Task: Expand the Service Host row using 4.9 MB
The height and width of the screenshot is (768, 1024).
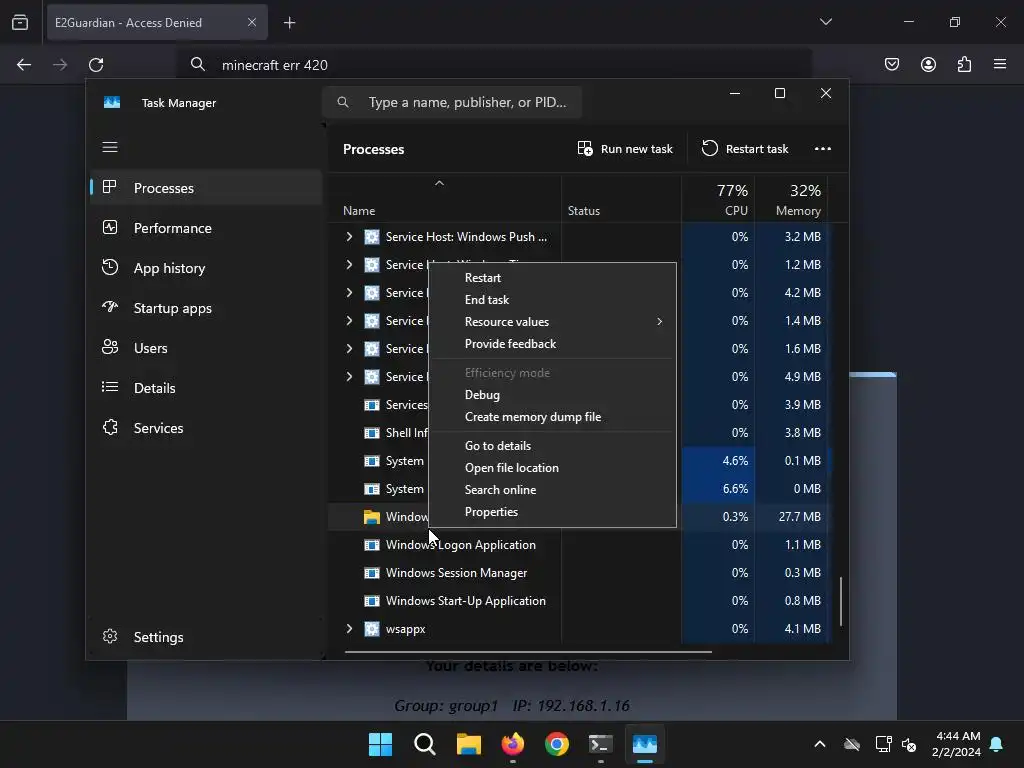Action: [x=349, y=376]
